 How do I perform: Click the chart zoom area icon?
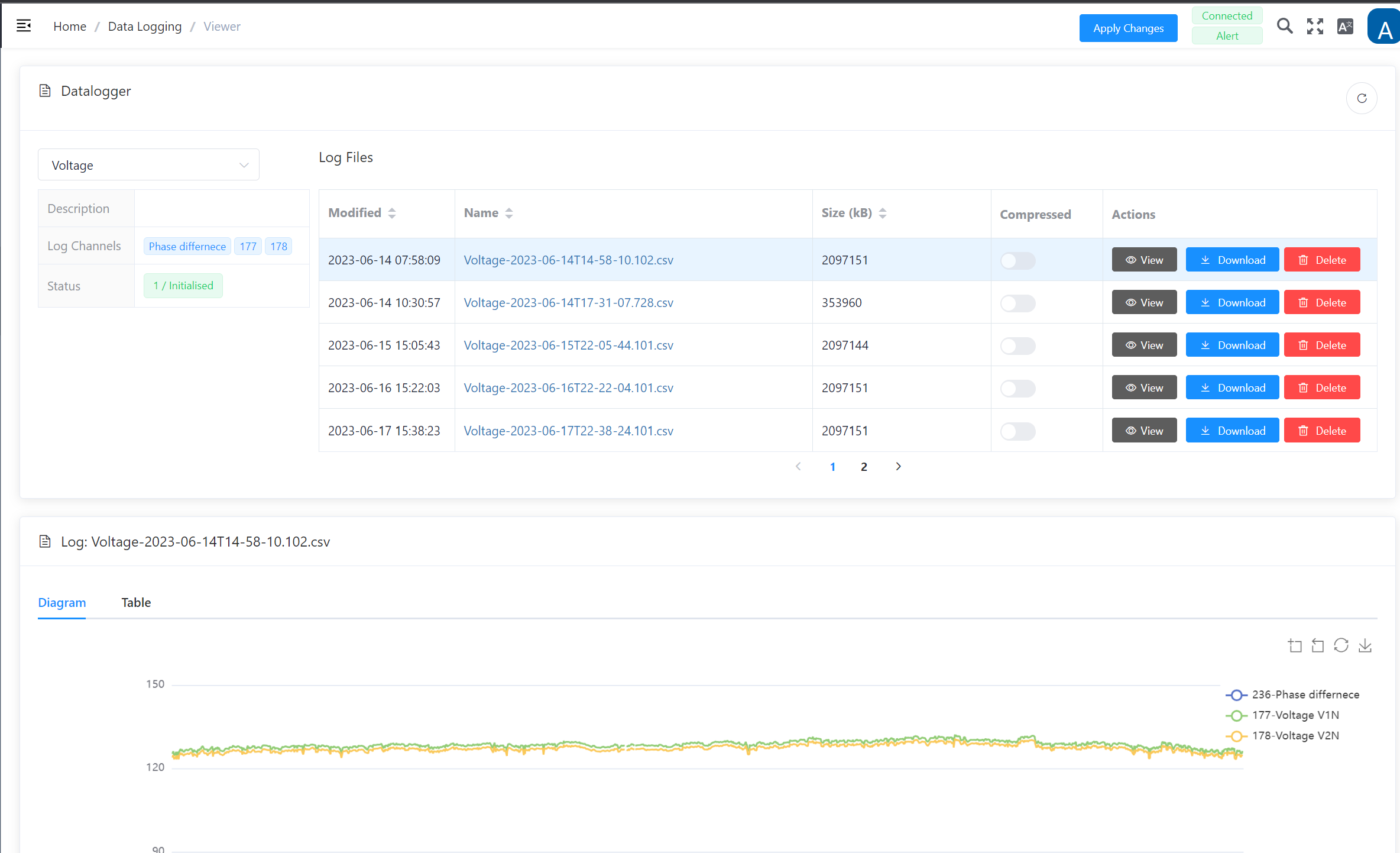coord(1295,645)
